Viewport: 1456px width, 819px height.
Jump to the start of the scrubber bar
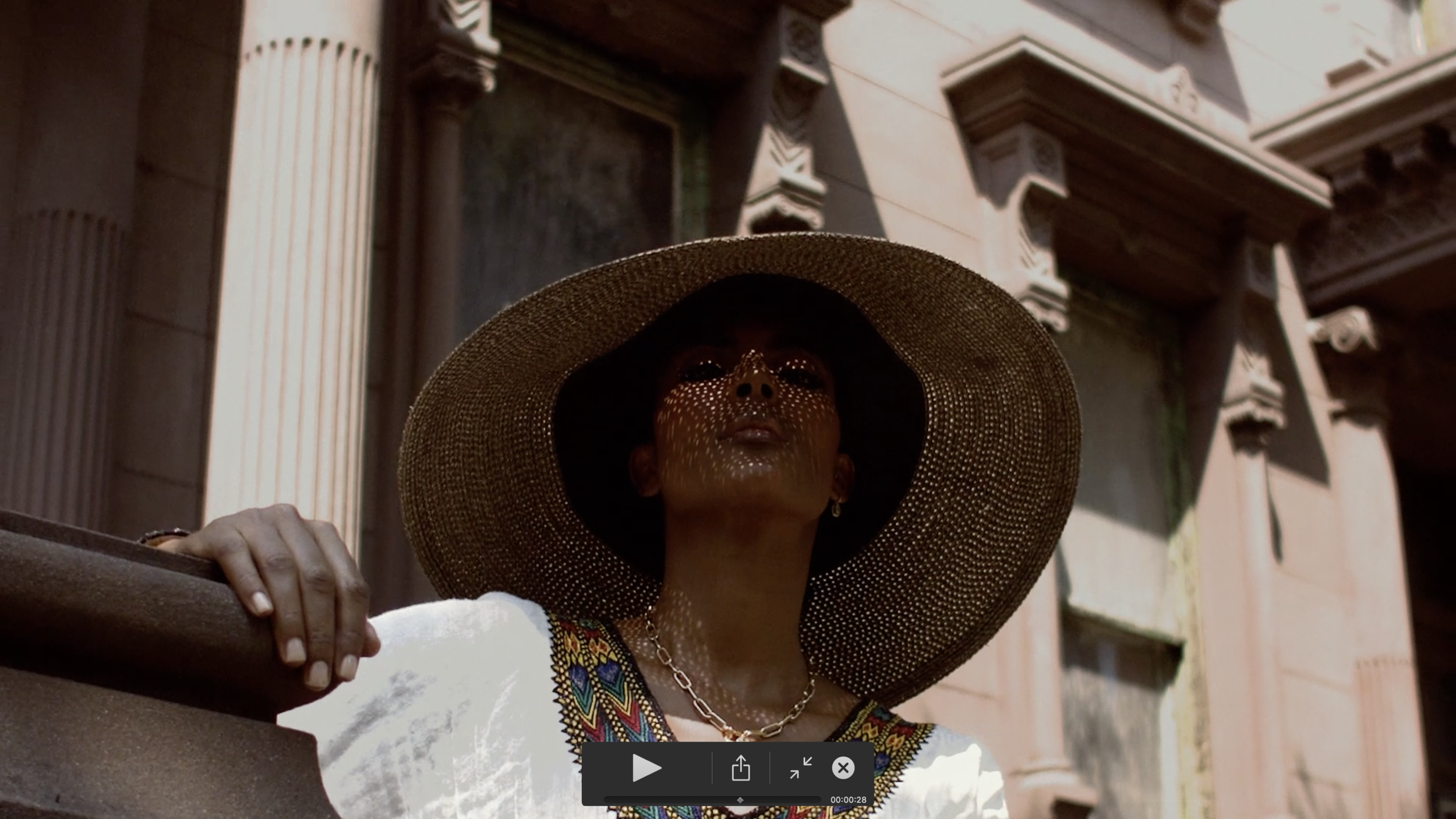coord(606,800)
